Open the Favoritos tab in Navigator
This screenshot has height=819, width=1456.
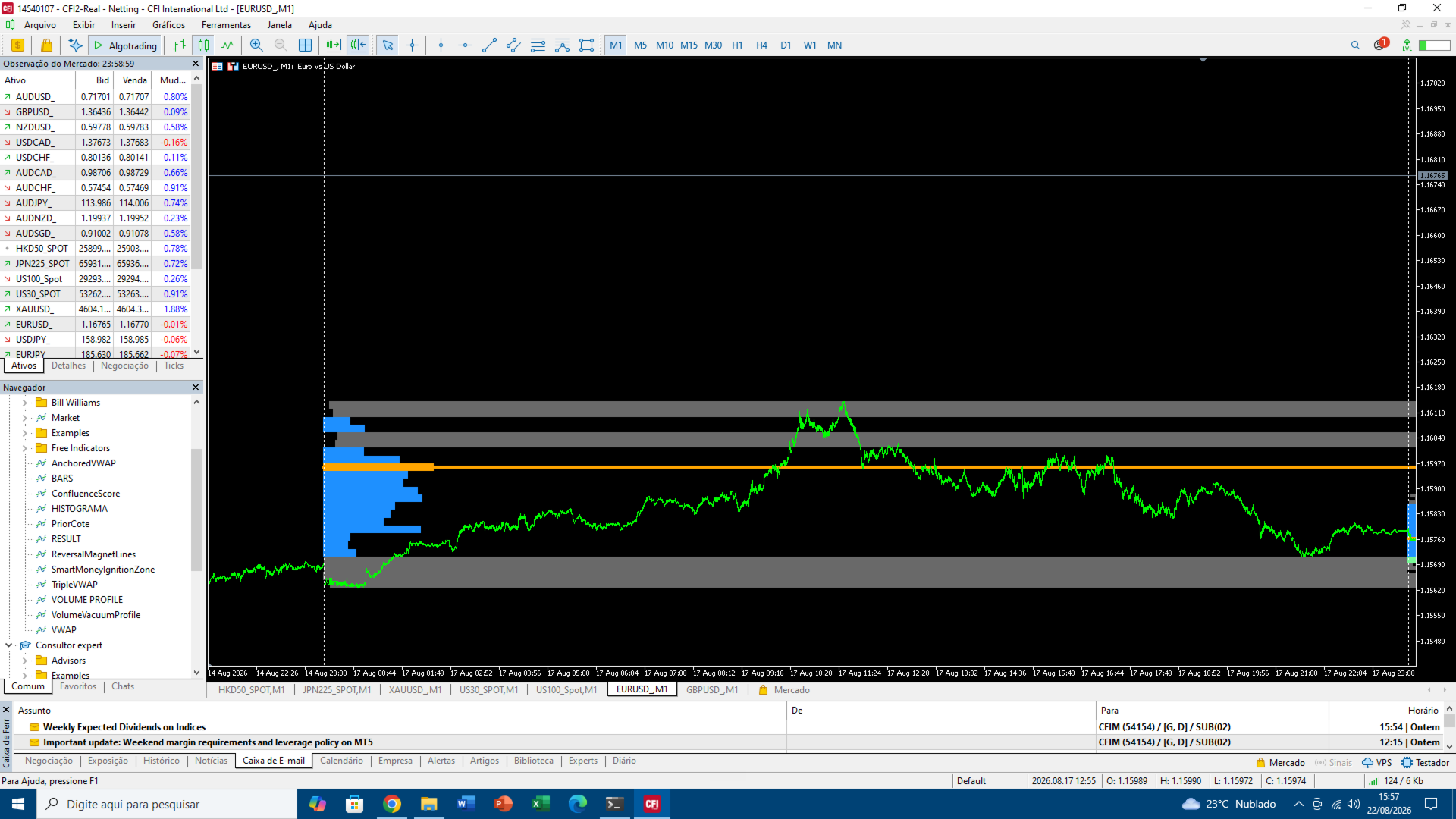click(x=78, y=686)
